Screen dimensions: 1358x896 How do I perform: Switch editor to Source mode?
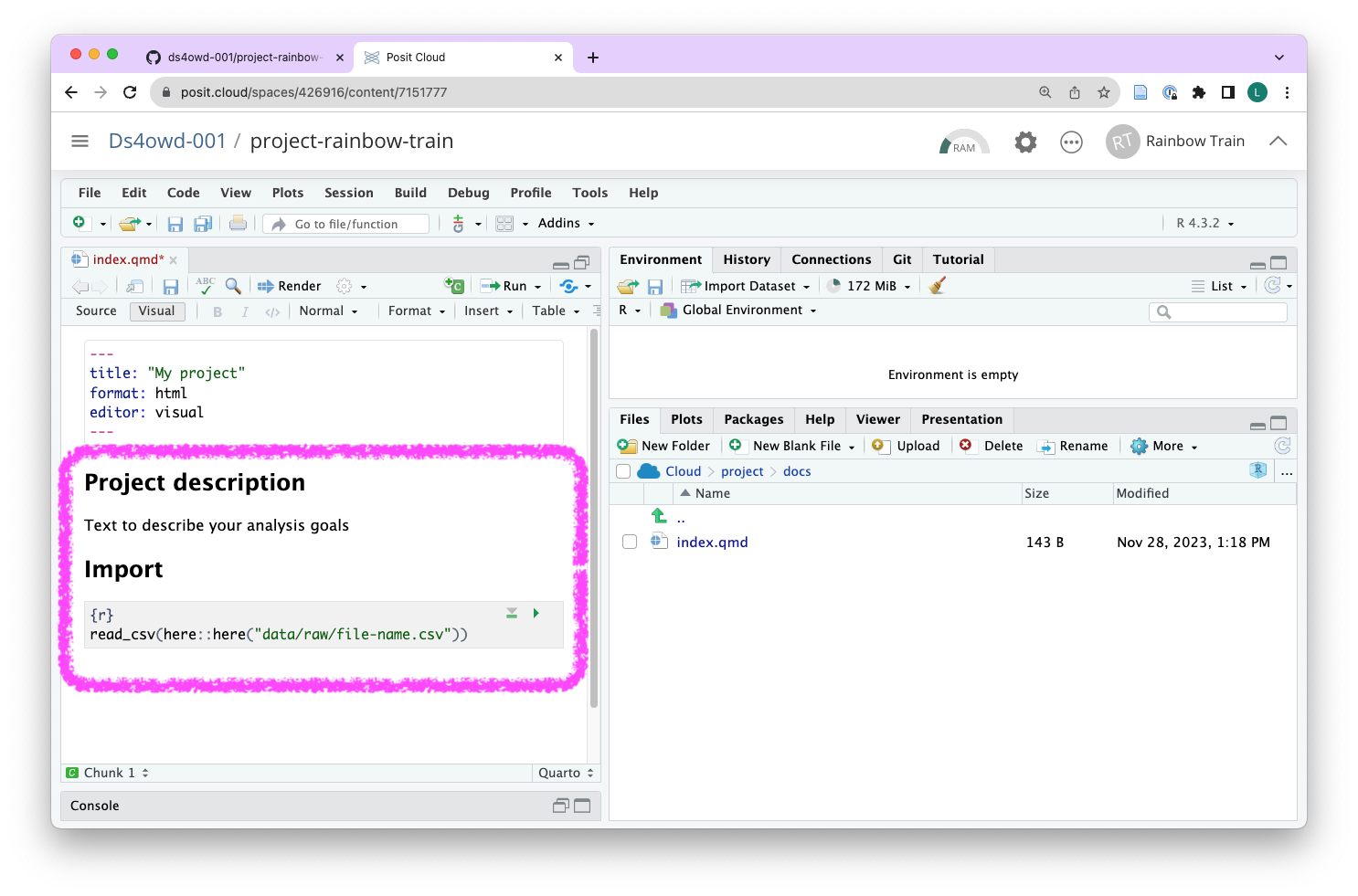(x=96, y=311)
